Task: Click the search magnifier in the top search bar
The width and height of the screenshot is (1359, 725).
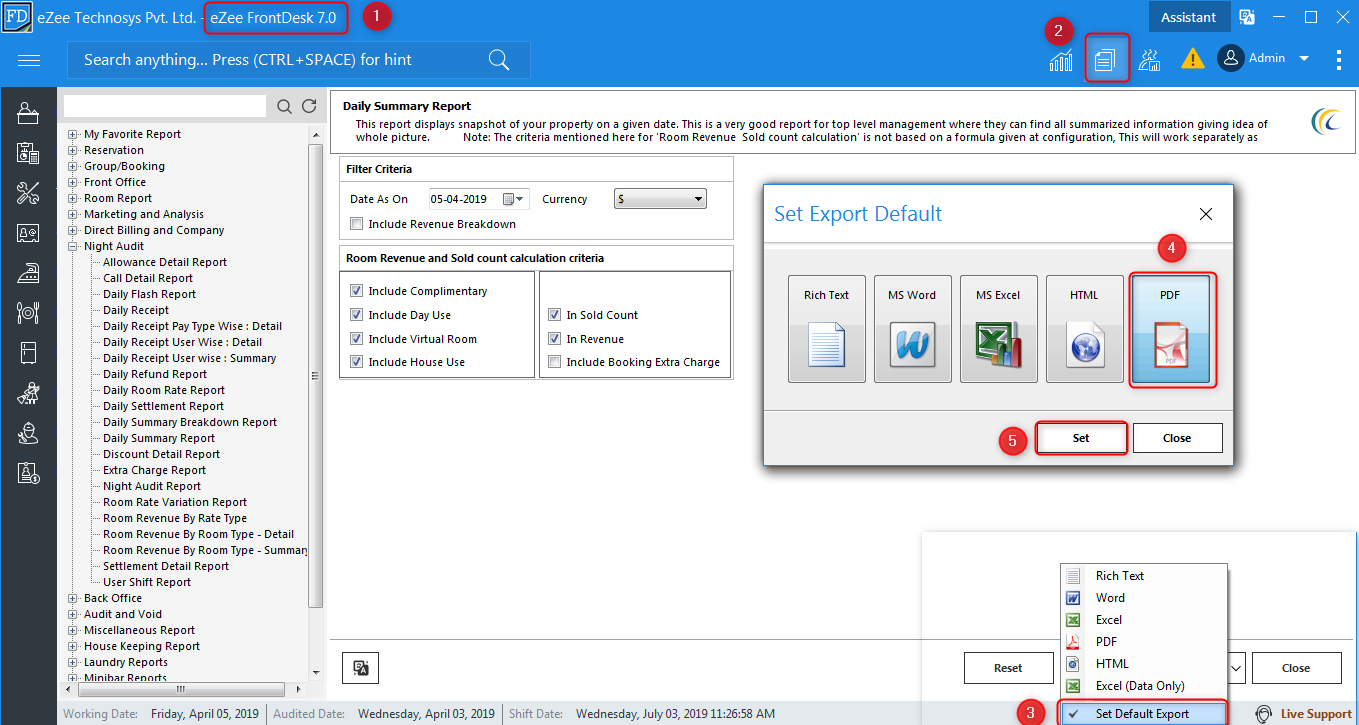Action: pyautogui.click(x=499, y=60)
